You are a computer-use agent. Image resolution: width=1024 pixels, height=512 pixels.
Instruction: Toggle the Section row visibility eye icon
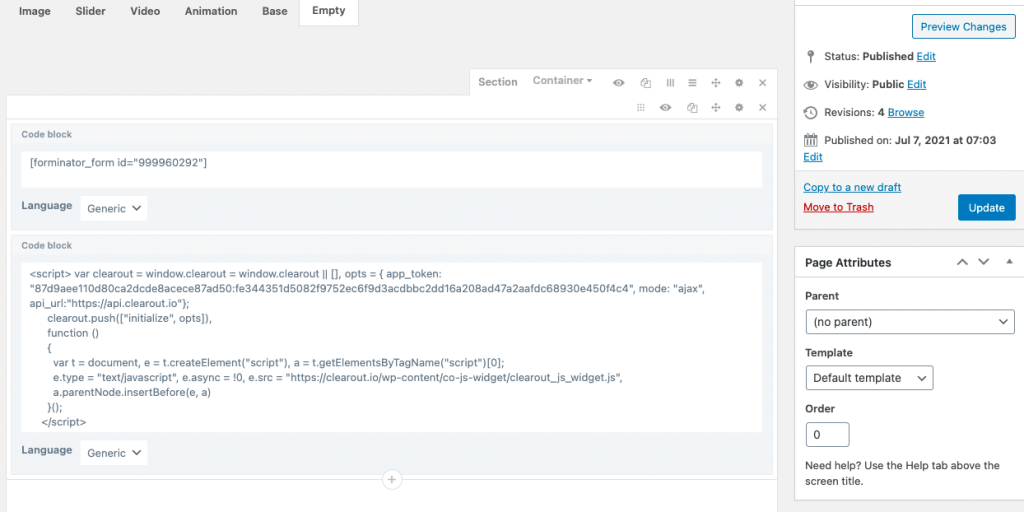pos(618,83)
